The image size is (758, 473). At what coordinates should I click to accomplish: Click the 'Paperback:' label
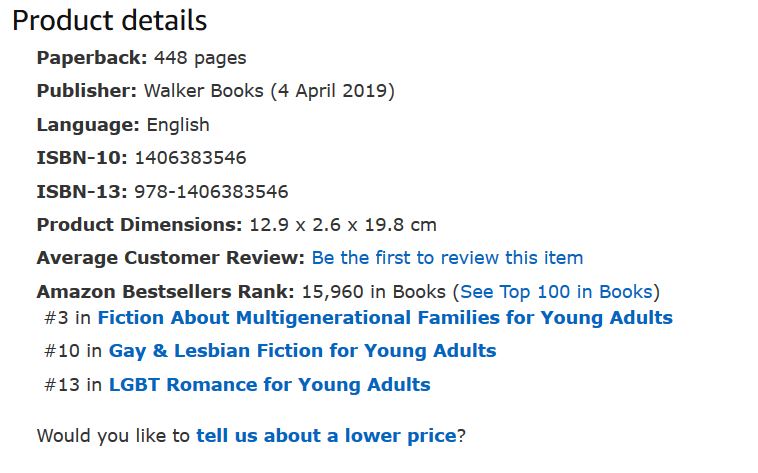[92, 58]
